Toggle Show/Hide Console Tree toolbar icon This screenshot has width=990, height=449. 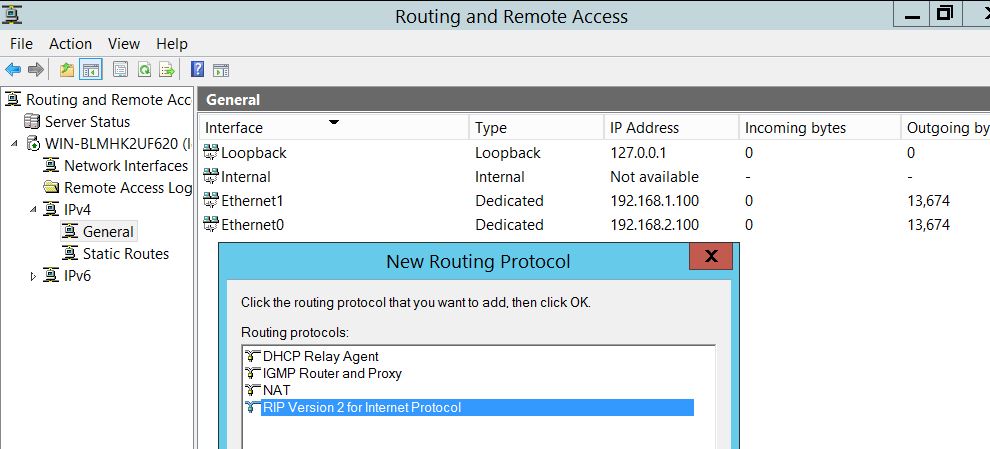click(91, 70)
